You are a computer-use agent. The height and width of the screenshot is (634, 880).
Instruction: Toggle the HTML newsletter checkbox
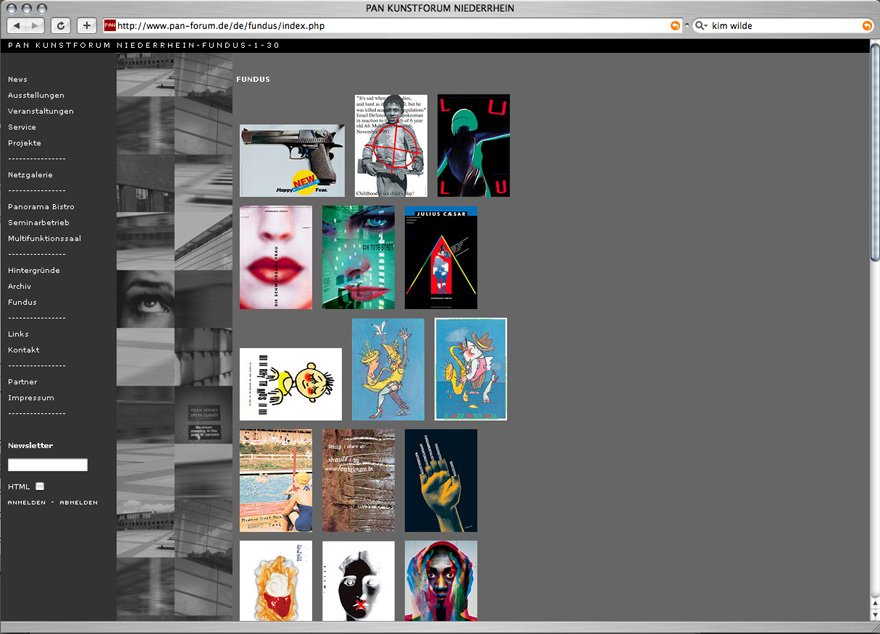pos(40,486)
